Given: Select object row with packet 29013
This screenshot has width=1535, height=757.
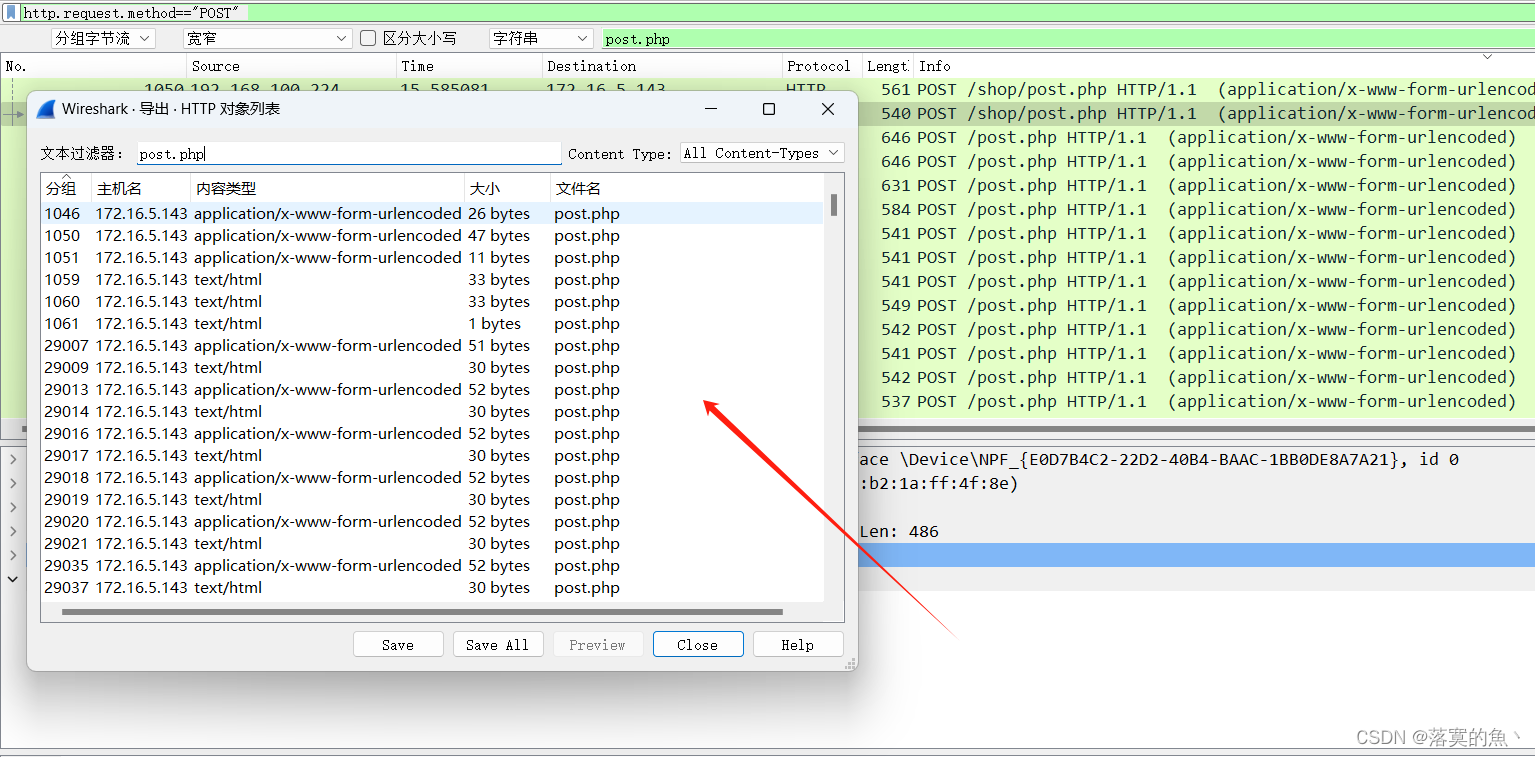Looking at the screenshot, I should 432,390.
